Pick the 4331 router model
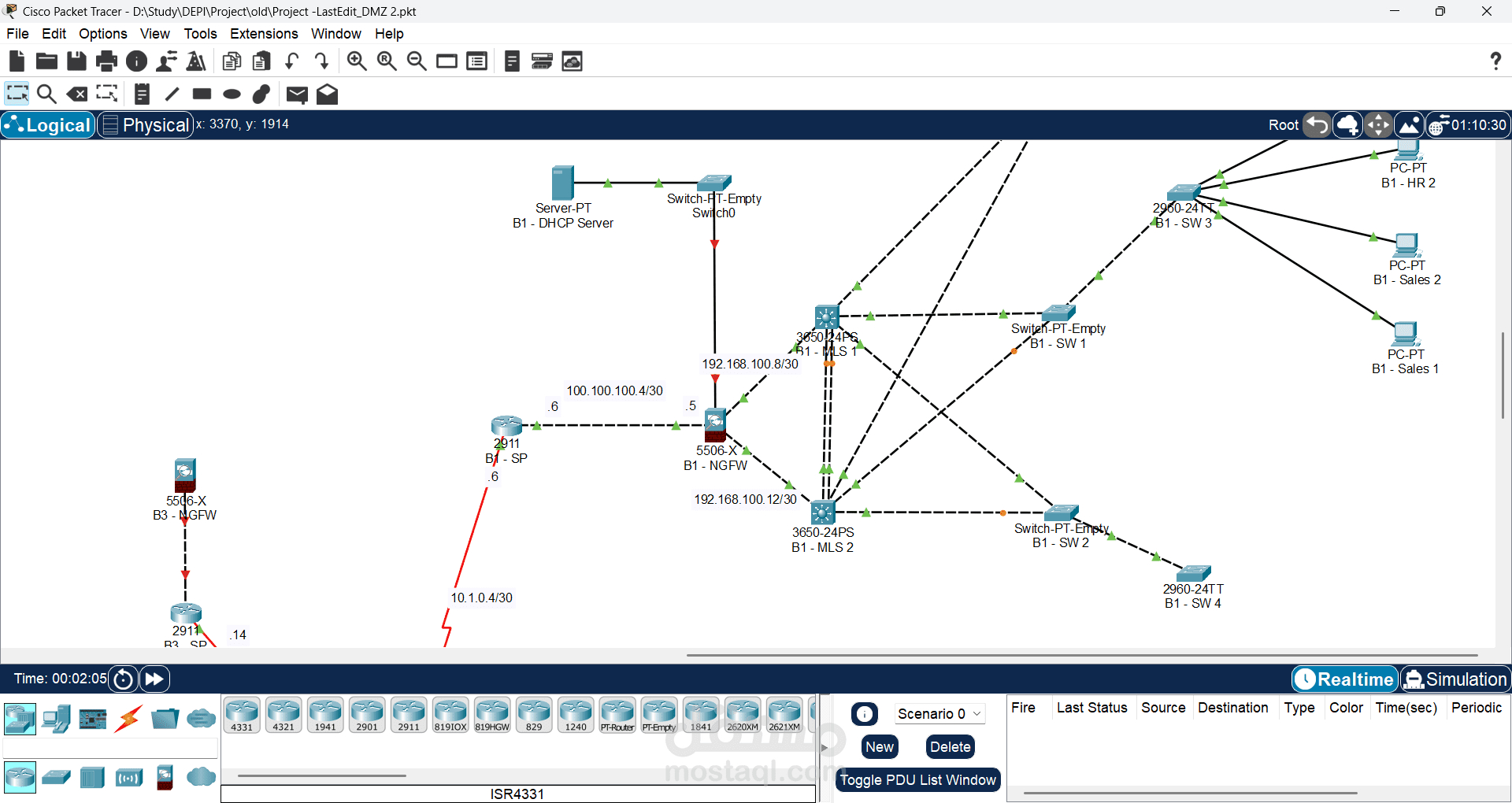This screenshot has height=803, width=1512. [242, 715]
